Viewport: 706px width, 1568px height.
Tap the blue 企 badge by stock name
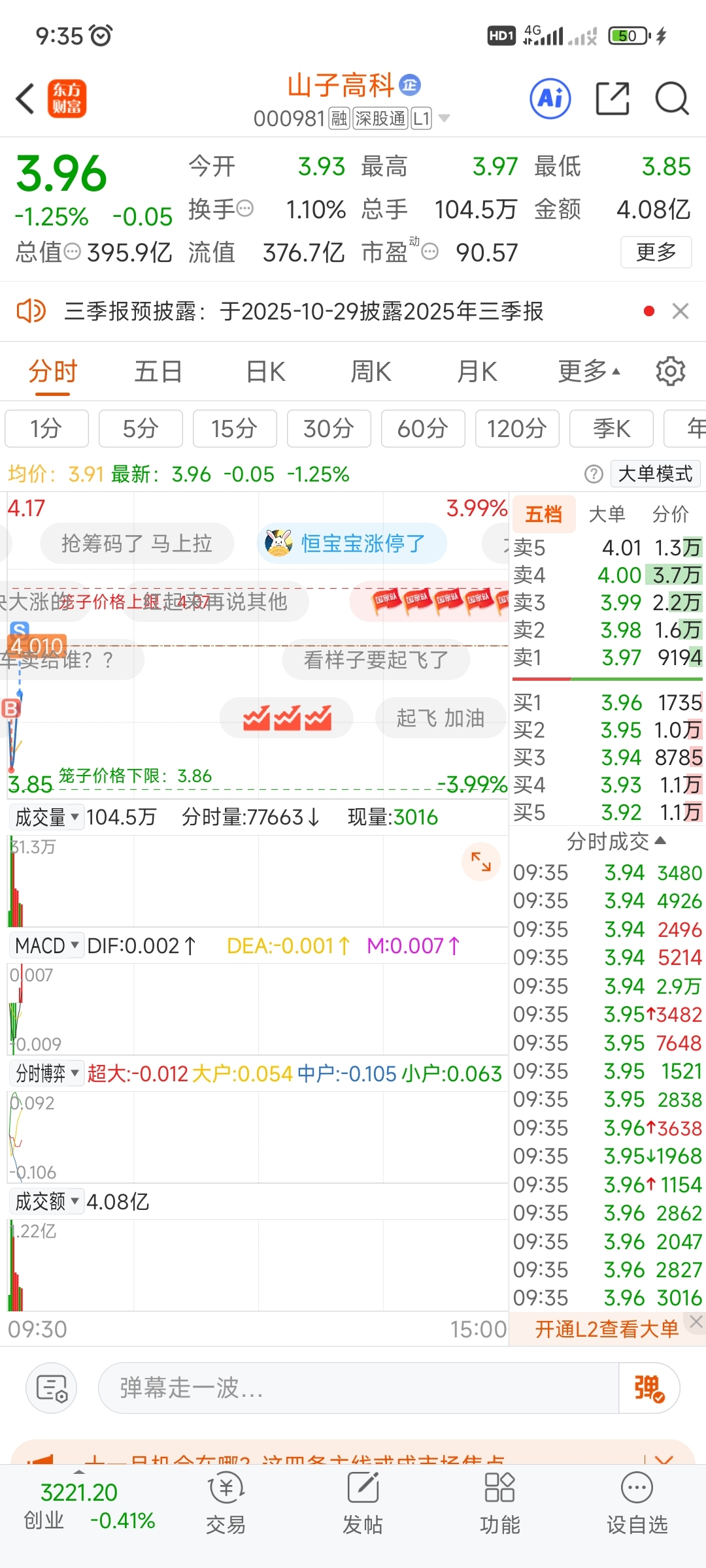[410, 84]
